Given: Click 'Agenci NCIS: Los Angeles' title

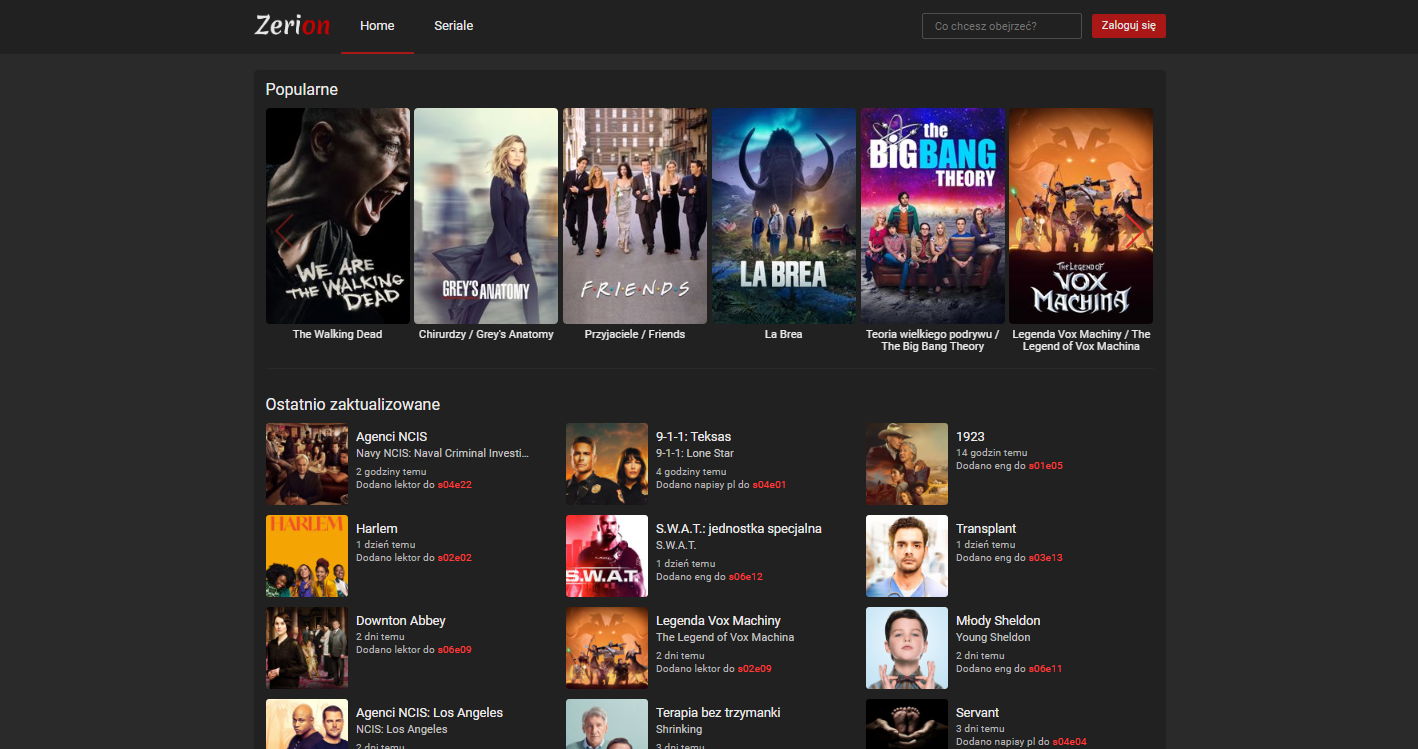Looking at the screenshot, I should 430,713.
